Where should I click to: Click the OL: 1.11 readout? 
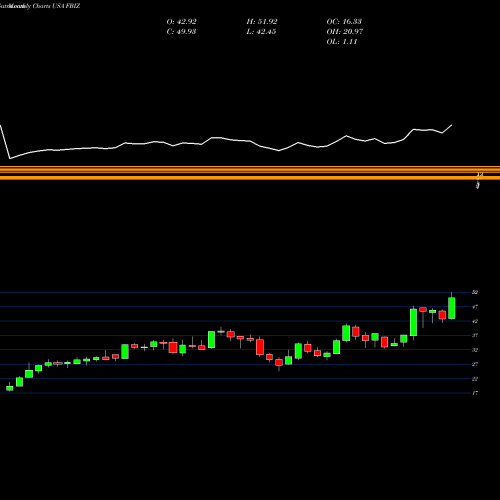click(x=342, y=42)
